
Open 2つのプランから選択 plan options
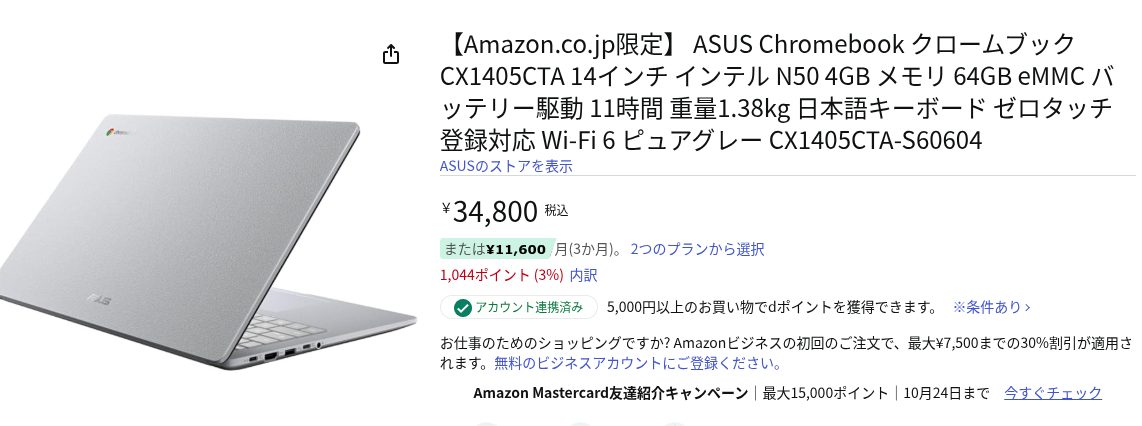click(697, 249)
